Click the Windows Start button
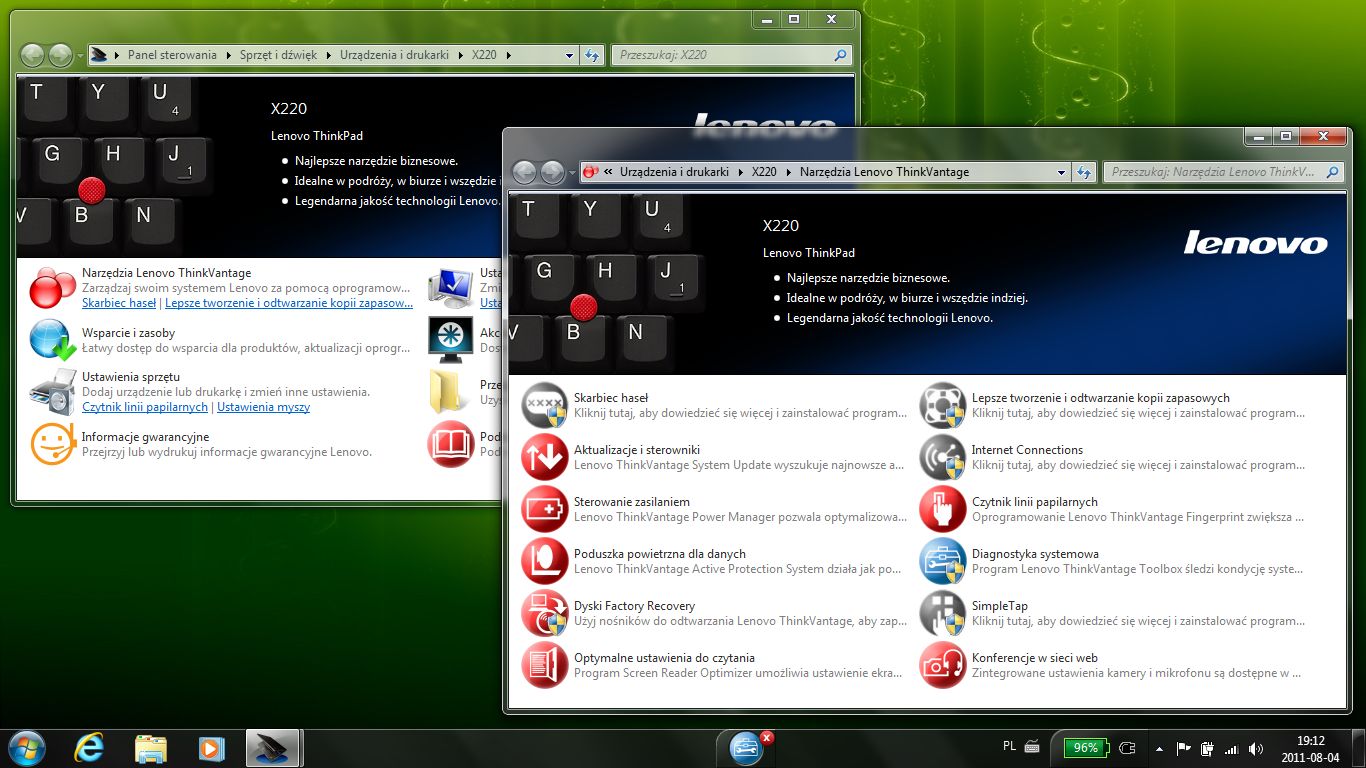 [x=27, y=748]
